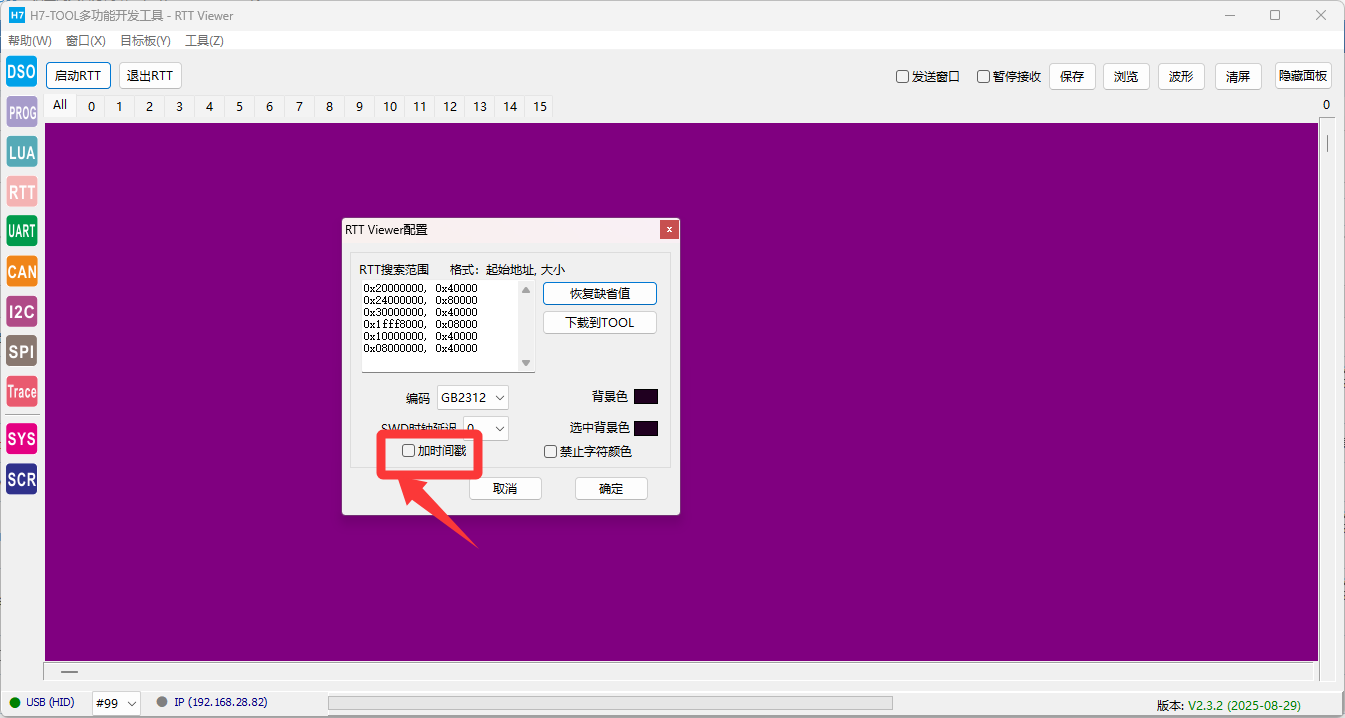Select the PROG programmer icon
This screenshot has width=1345, height=718.
click(x=21, y=112)
